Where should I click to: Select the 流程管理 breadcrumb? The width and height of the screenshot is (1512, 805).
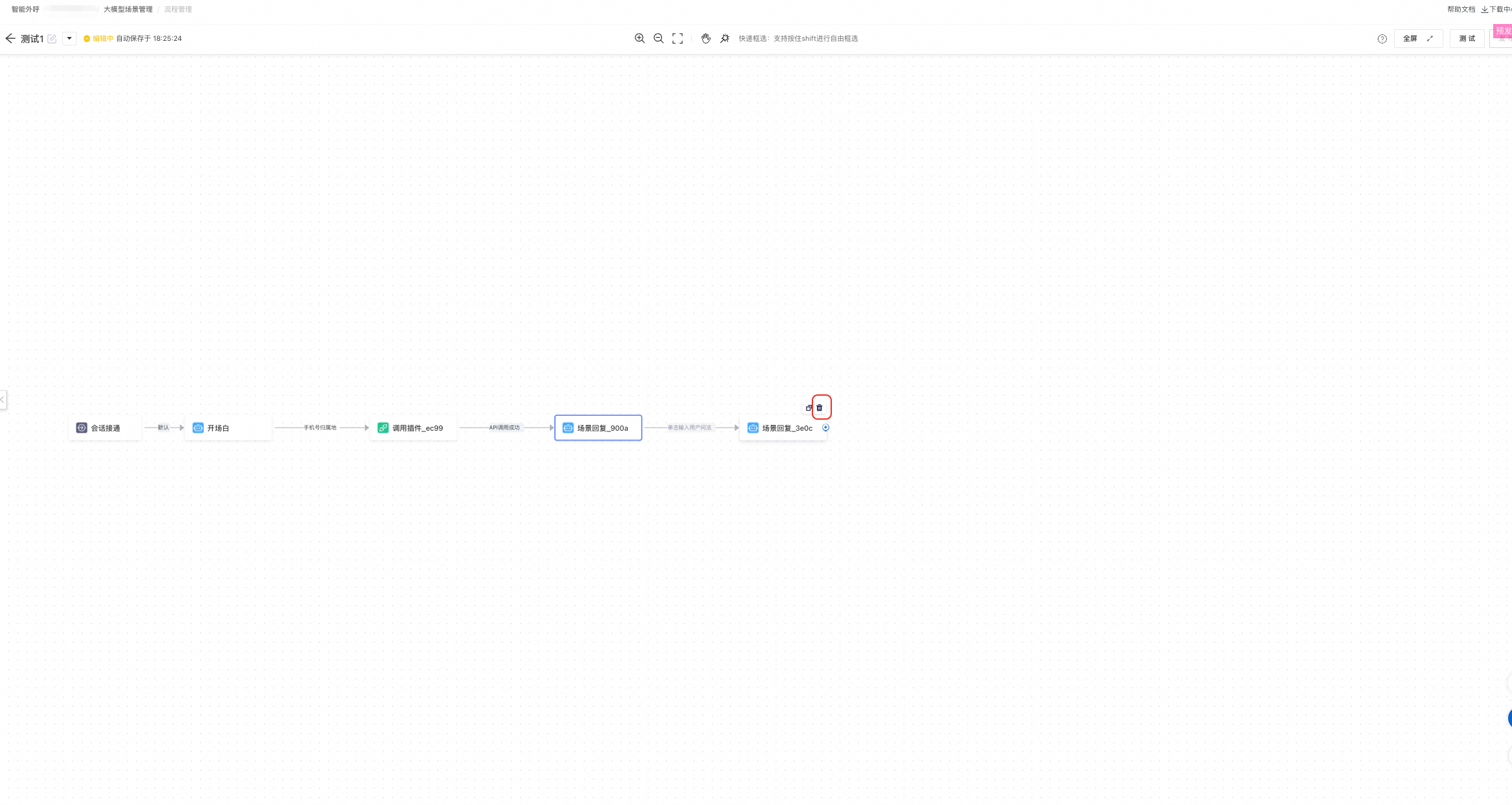[x=178, y=9]
